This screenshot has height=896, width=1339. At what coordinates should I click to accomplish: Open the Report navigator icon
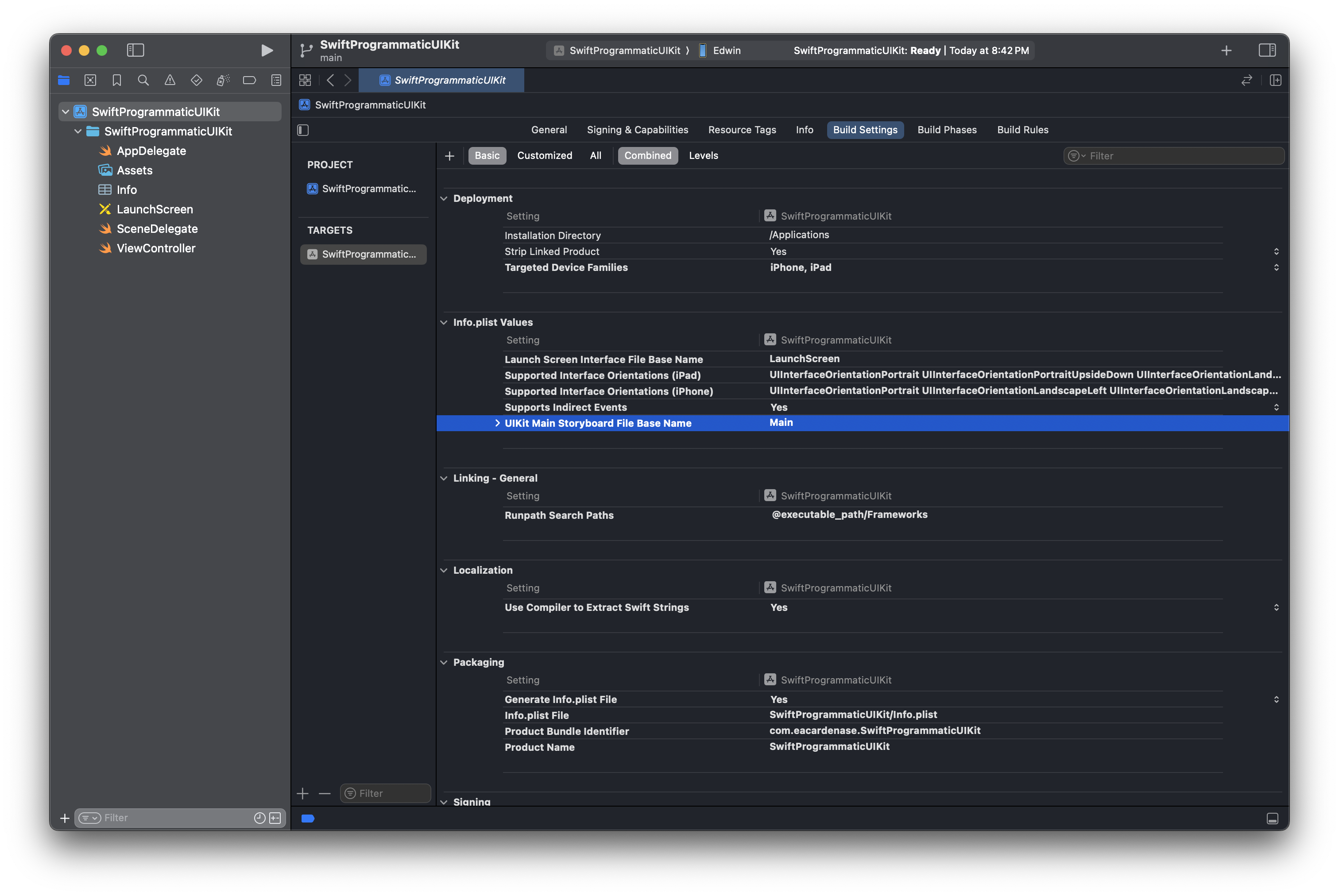click(276, 81)
